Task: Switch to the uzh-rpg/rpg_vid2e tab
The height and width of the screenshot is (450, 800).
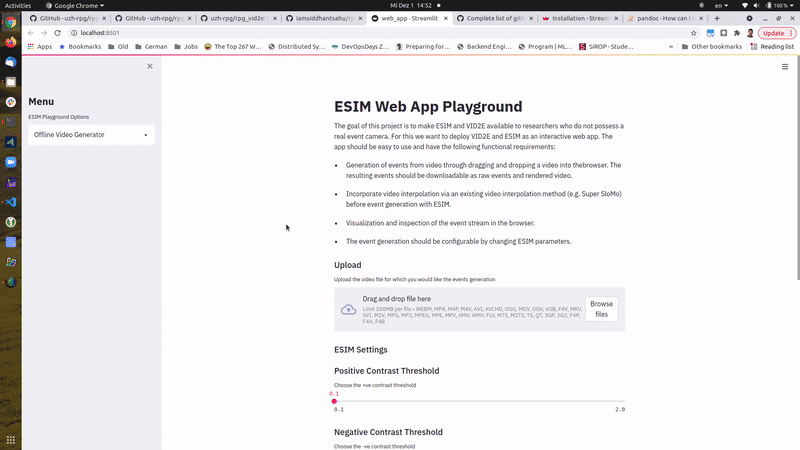Action: point(238,18)
